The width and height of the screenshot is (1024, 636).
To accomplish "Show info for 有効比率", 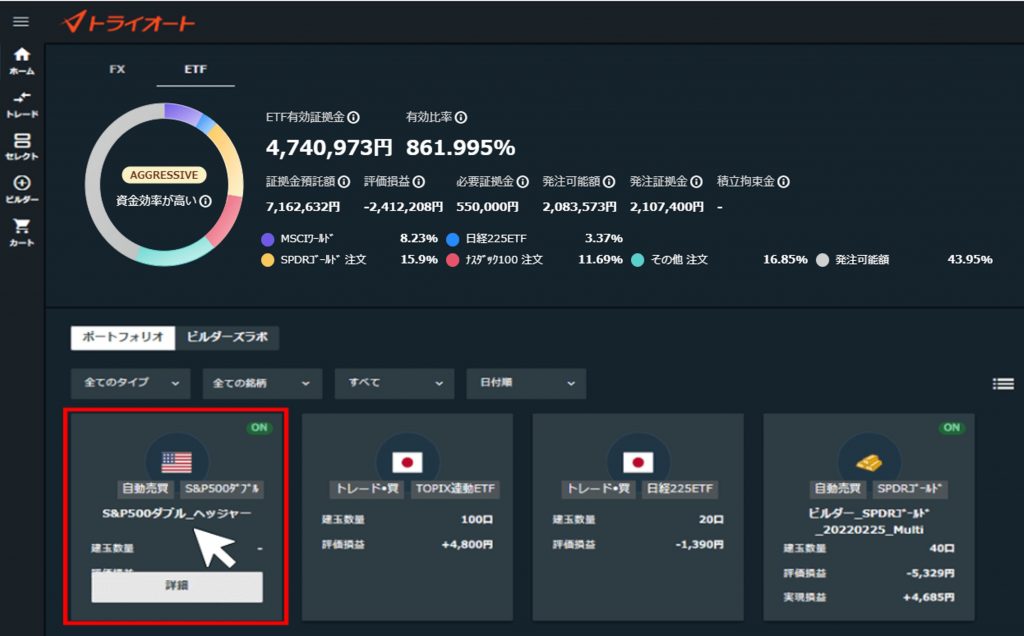I will [x=461, y=118].
